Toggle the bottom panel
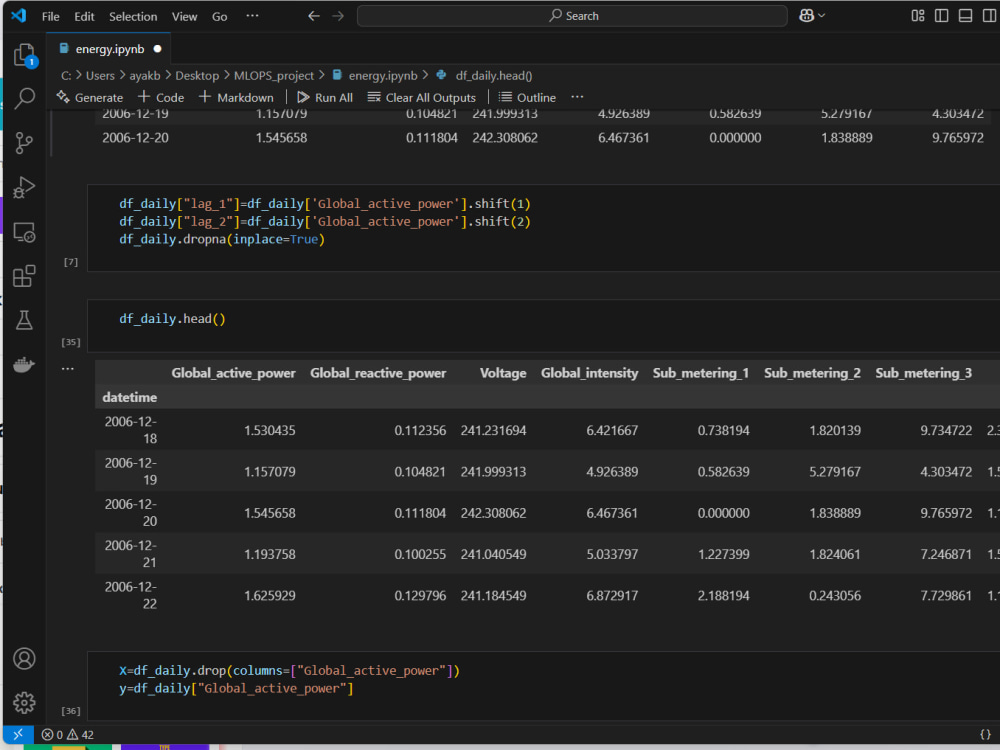The height and width of the screenshot is (750, 1000). pyautogui.click(x=966, y=16)
